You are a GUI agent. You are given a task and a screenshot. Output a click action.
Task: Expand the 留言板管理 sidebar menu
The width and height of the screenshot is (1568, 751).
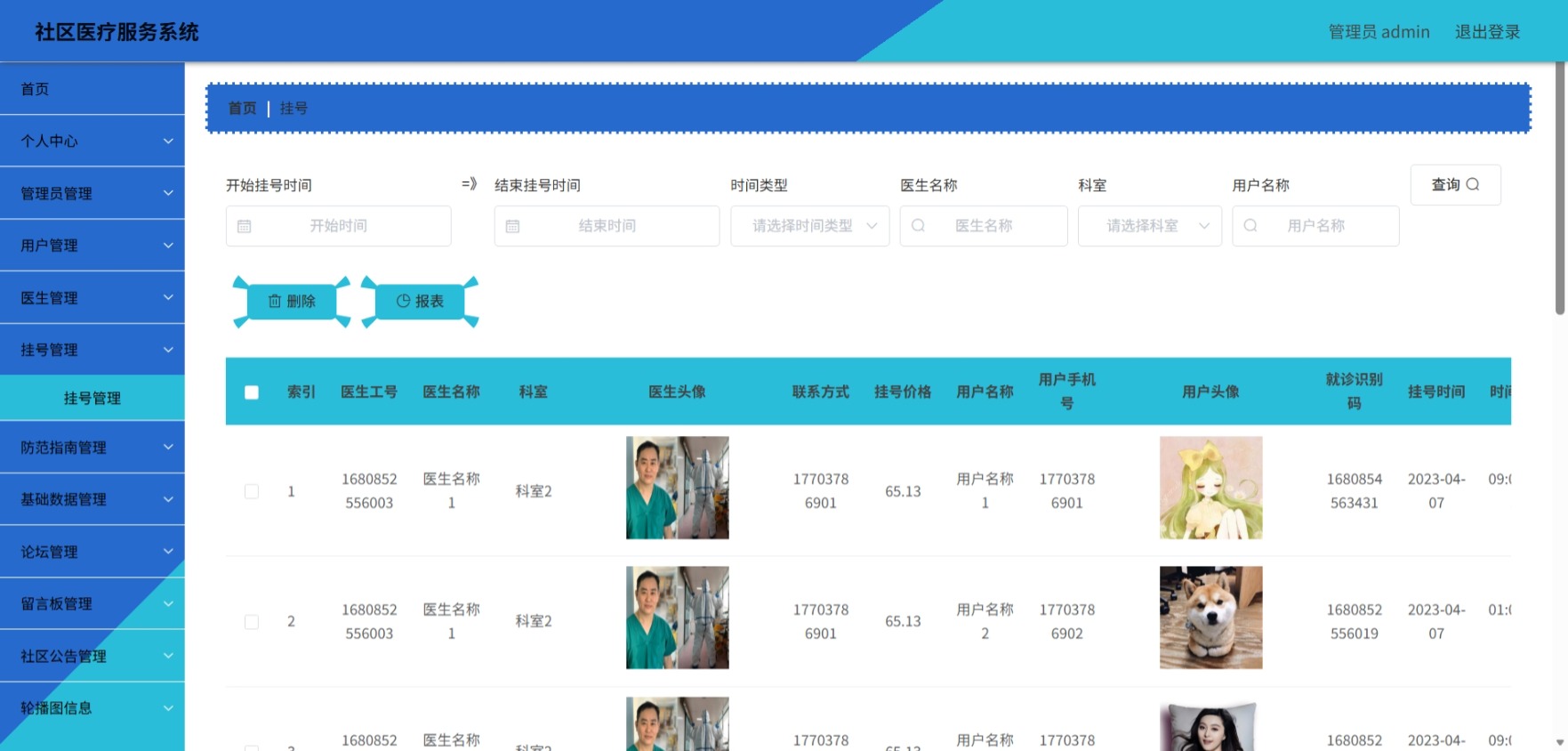tap(92, 603)
